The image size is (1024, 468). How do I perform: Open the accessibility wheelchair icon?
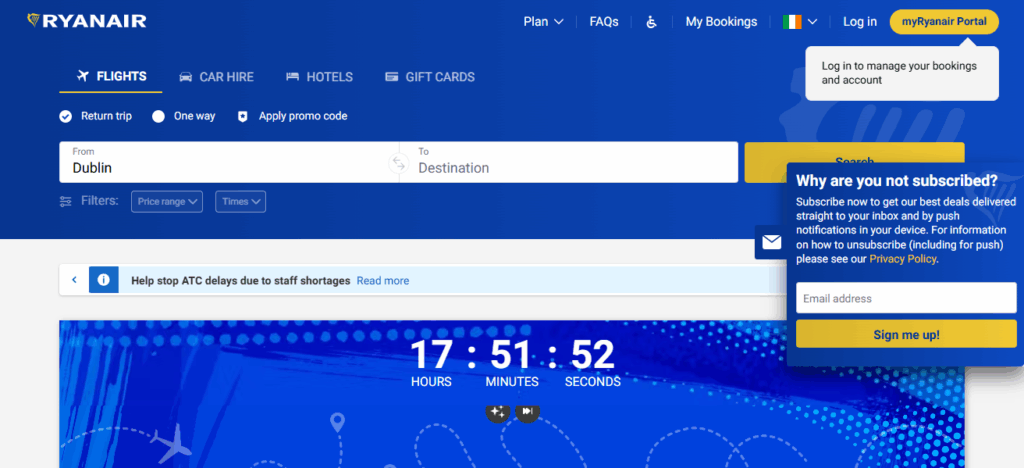click(651, 22)
